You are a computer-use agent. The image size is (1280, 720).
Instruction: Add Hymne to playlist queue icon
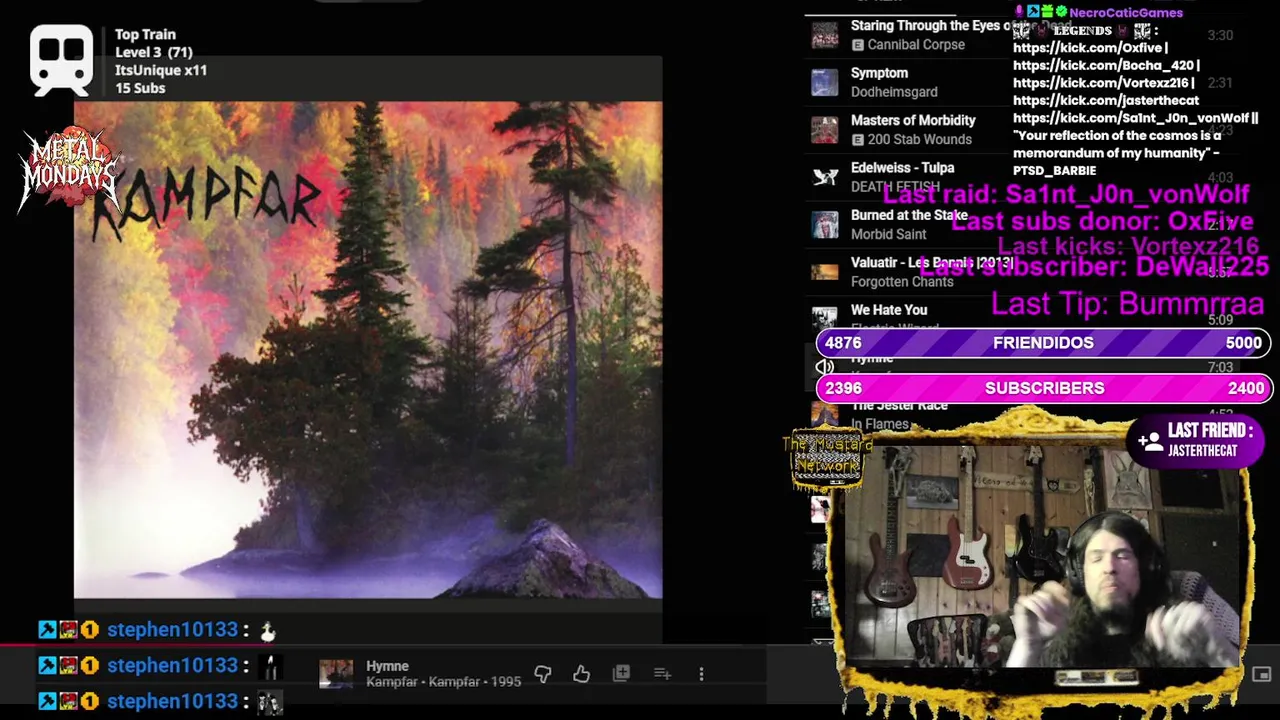tap(662, 674)
